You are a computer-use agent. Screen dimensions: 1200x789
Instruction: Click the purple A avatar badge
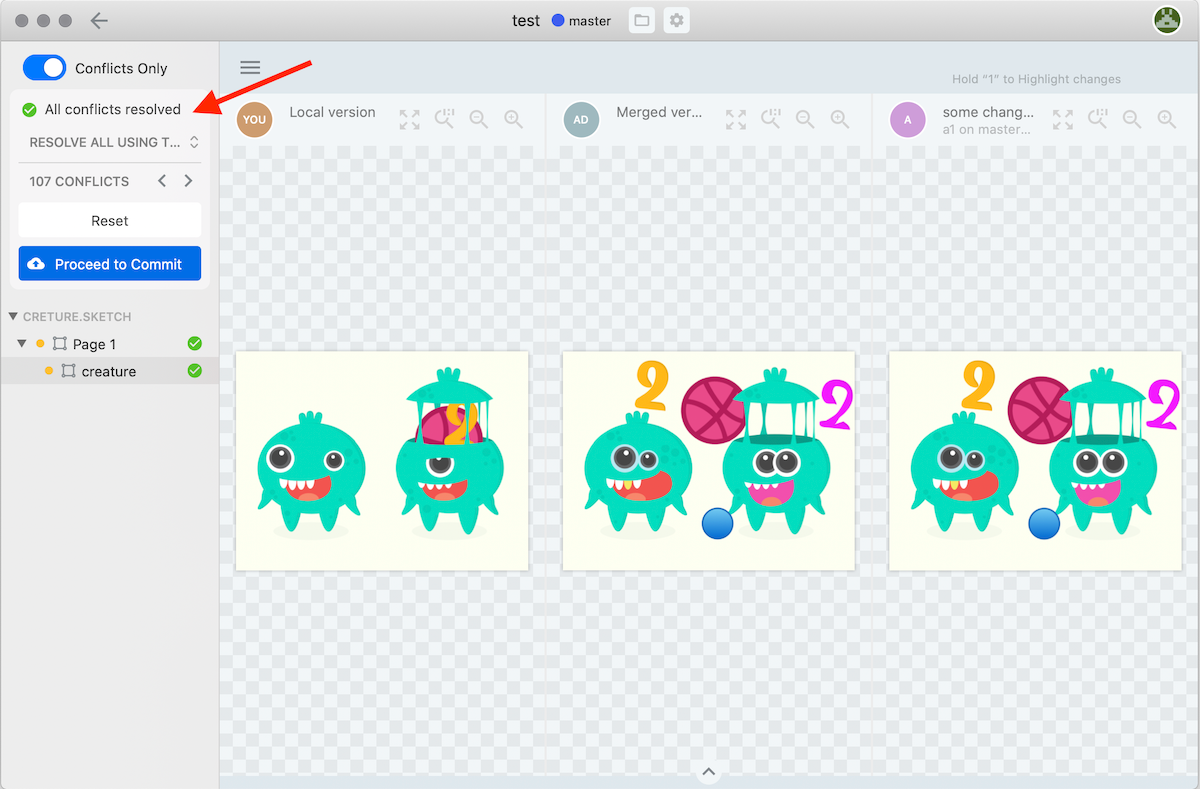click(908, 120)
